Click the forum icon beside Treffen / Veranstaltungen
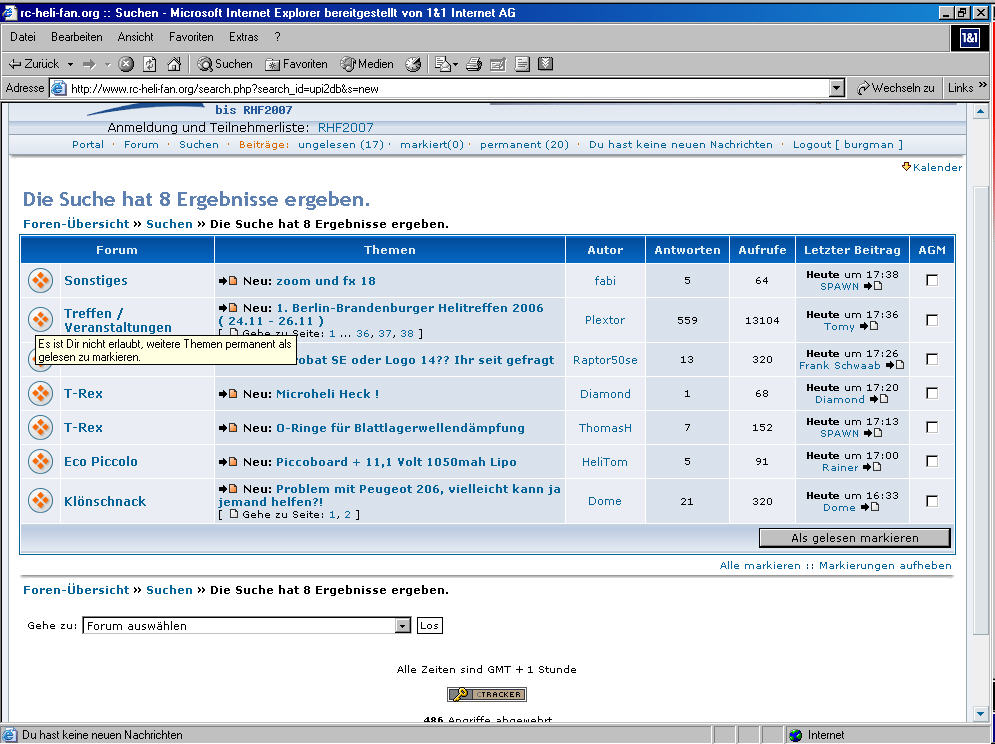The height and width of the screenshot is (744, 995). (41, 319)
